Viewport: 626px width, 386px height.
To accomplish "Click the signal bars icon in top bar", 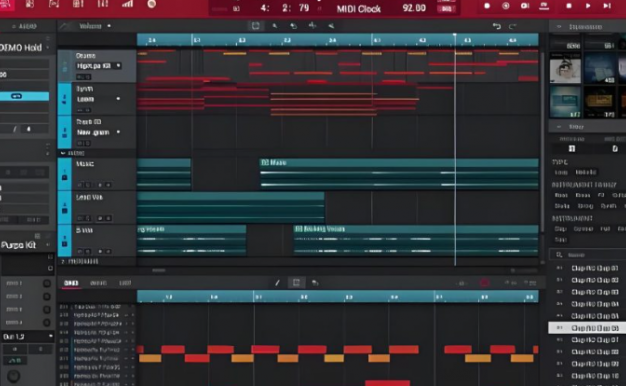I will pyautogui.click(x=127, y=4).
